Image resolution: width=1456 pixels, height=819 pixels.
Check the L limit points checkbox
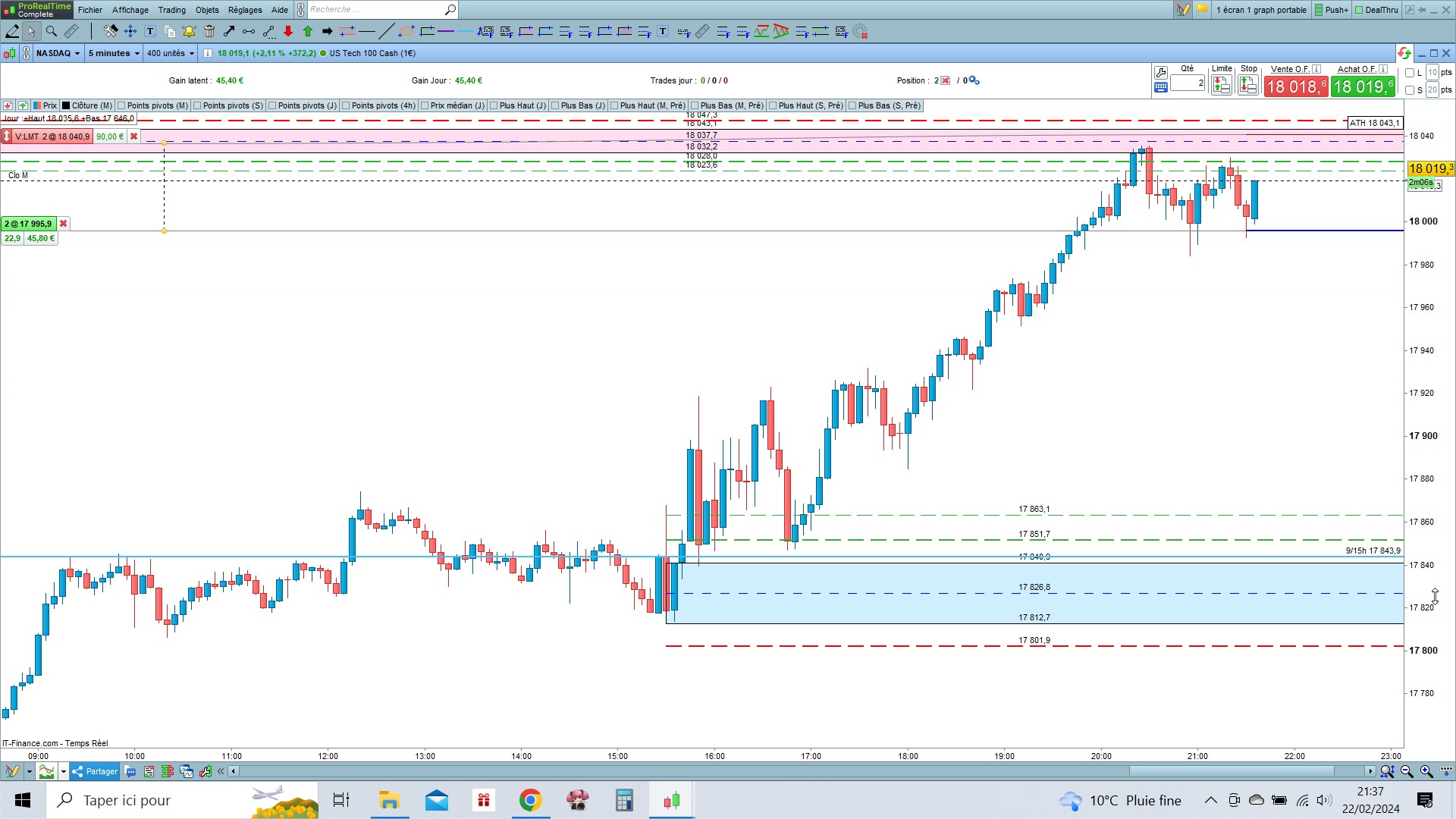coord(1410,73)
